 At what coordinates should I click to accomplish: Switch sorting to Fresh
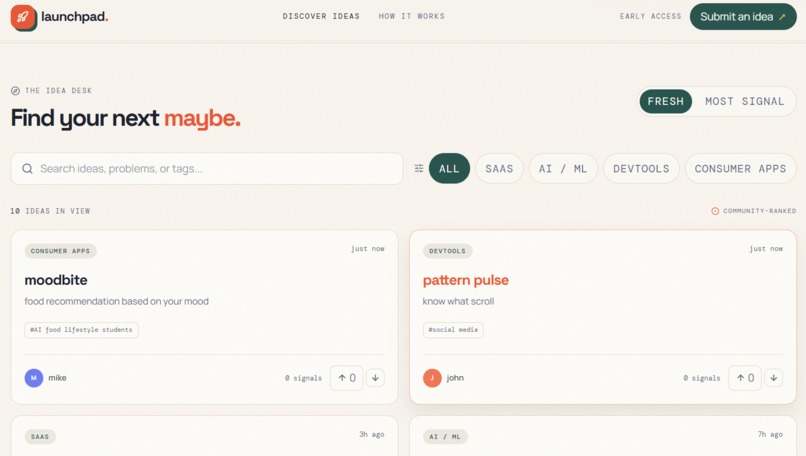666,101
